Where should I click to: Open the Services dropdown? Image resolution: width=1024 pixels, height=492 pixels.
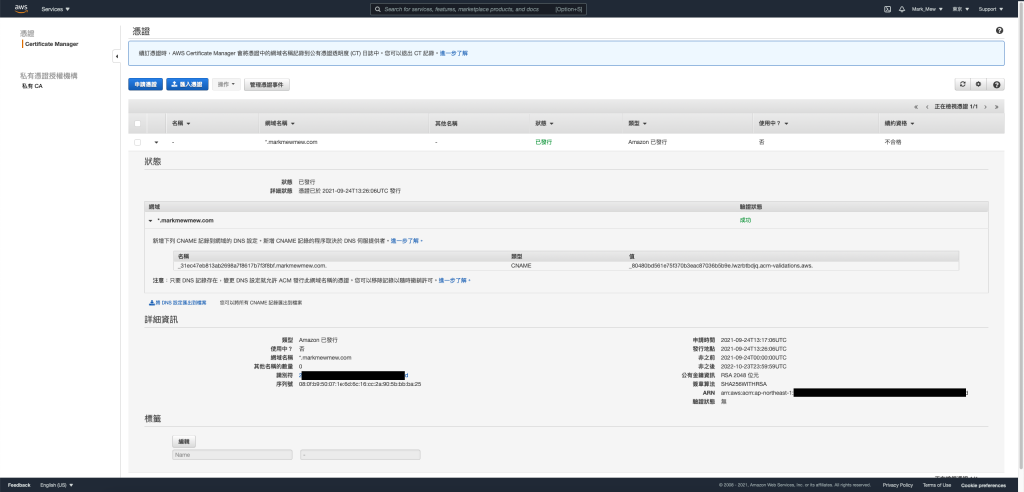click(56, 9)
